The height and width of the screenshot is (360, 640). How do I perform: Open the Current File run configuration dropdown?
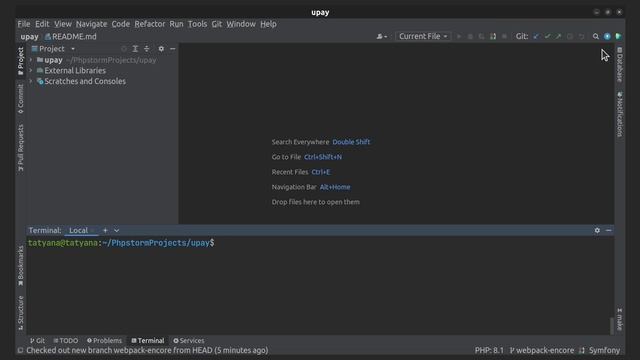tap(423, 36)
